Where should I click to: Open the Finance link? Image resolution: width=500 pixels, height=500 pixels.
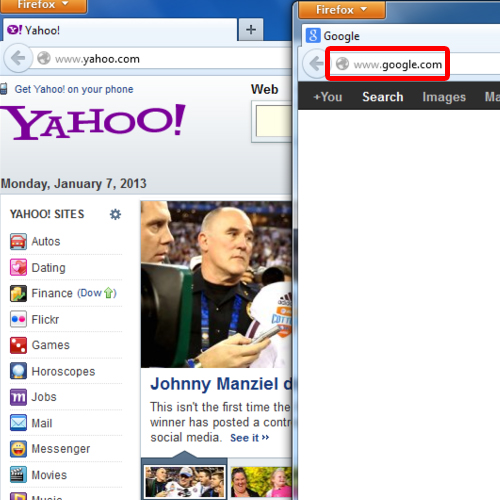coord(52,293)
